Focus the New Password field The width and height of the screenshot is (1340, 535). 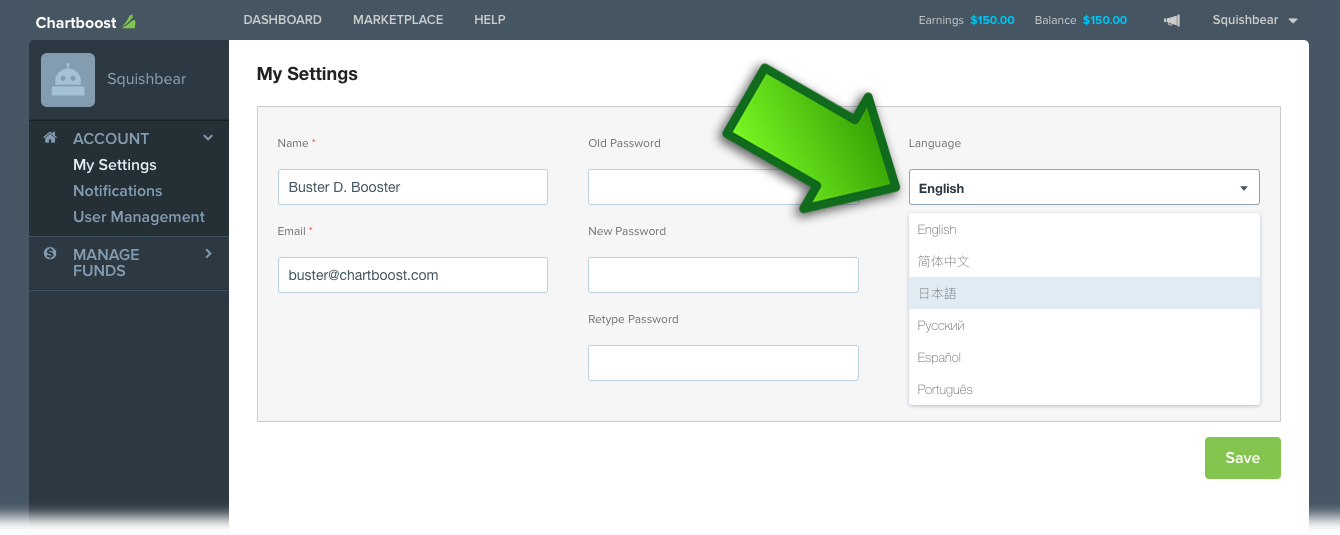click(723, 275)
